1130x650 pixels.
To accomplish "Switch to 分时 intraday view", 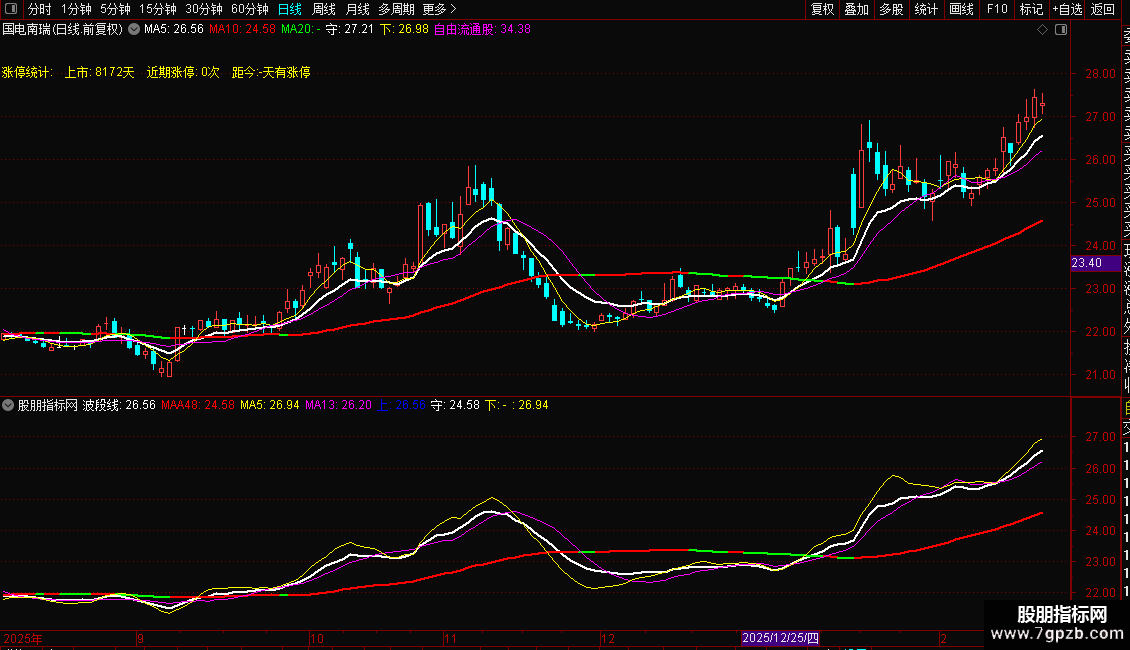I will pos(39,9).
